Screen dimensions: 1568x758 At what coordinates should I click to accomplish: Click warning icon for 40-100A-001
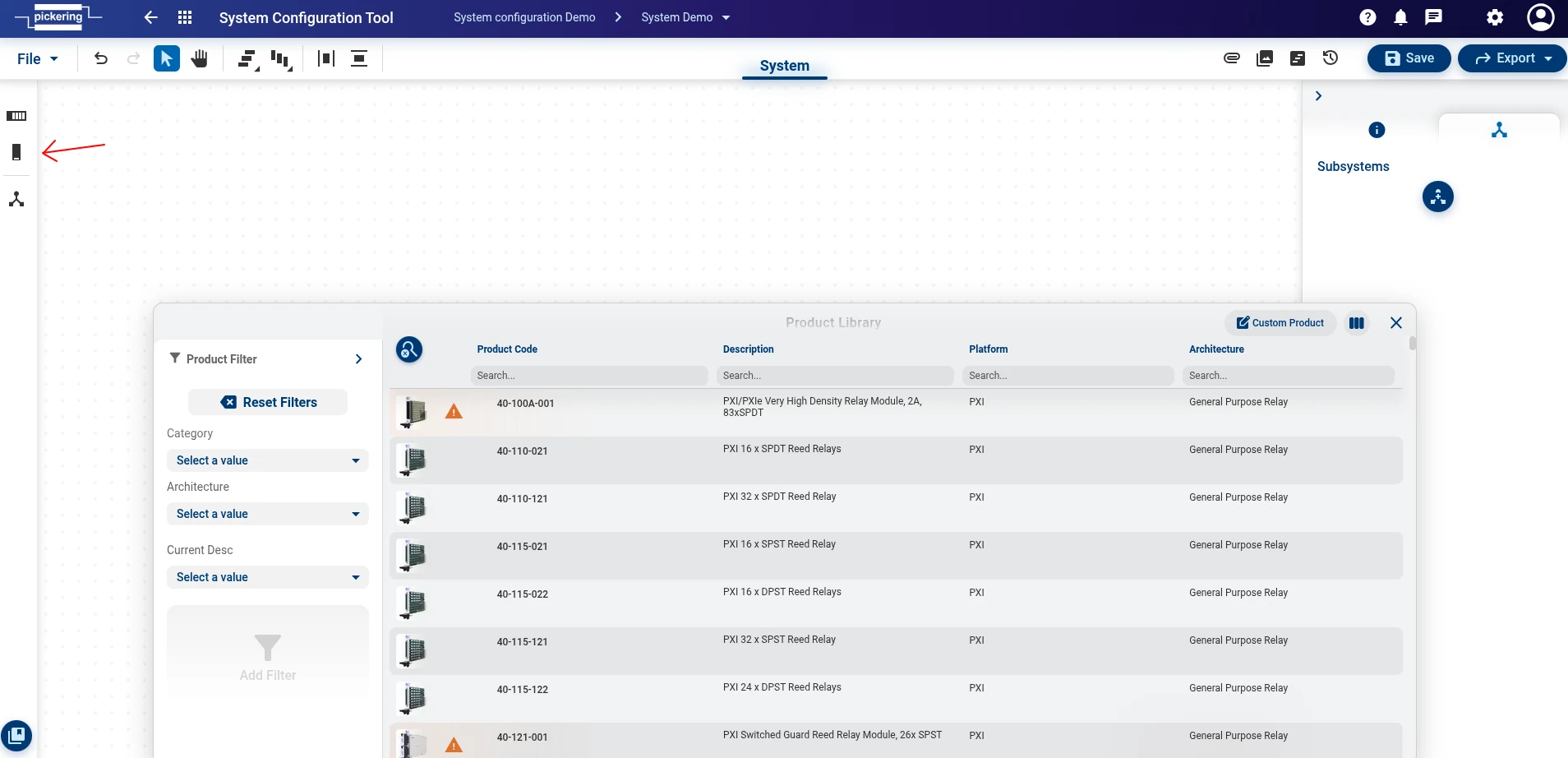[454, 411]
